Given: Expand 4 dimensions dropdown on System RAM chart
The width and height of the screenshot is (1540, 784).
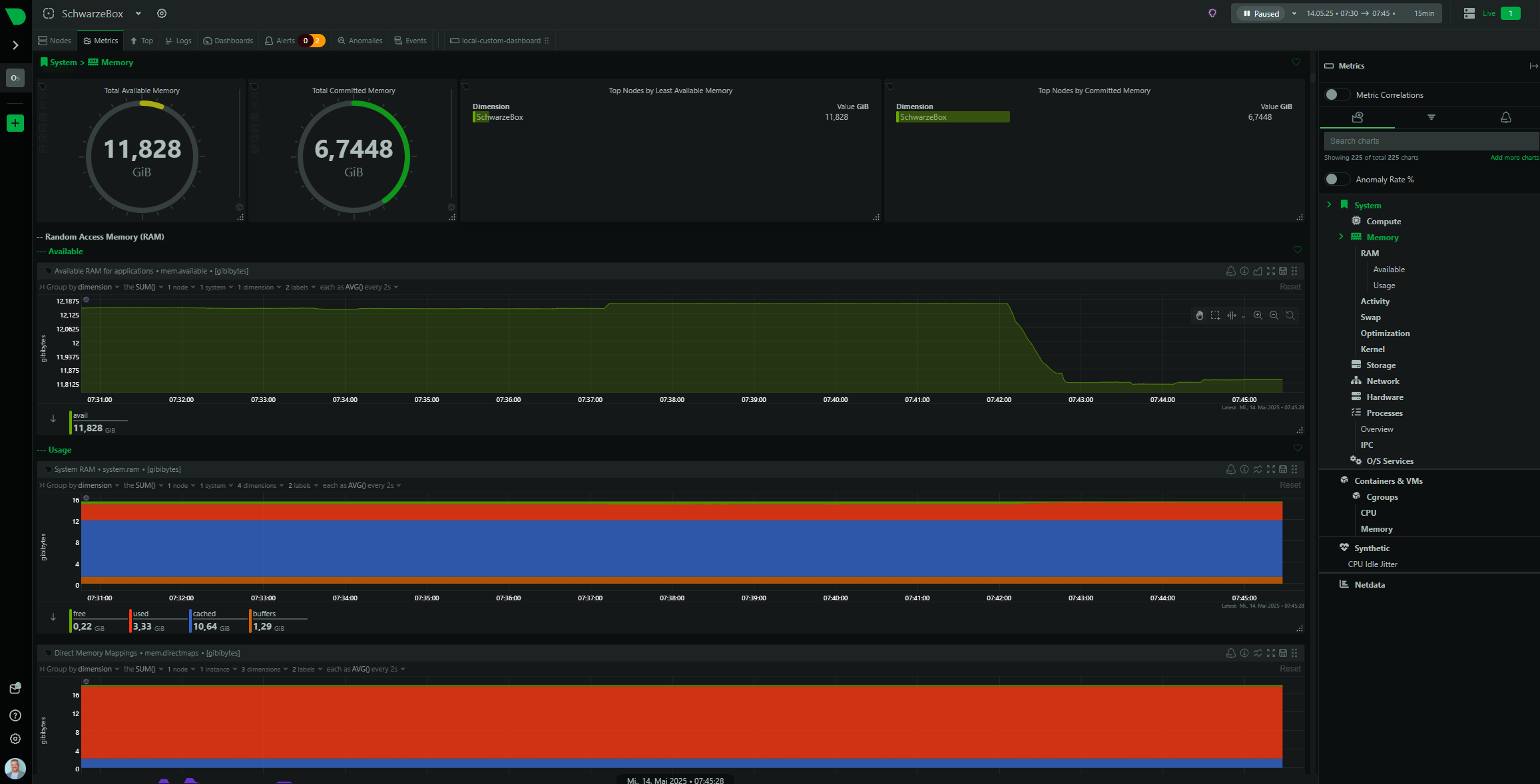Looking at the screenshot, I should coord(260,486).
